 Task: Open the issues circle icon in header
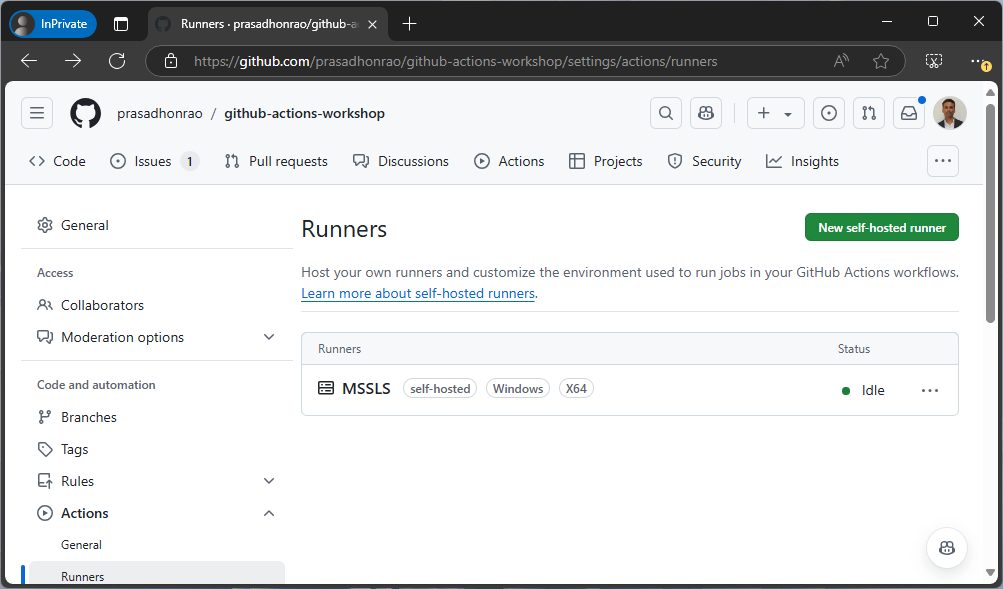pyautogui.click(x=829, y=113)
